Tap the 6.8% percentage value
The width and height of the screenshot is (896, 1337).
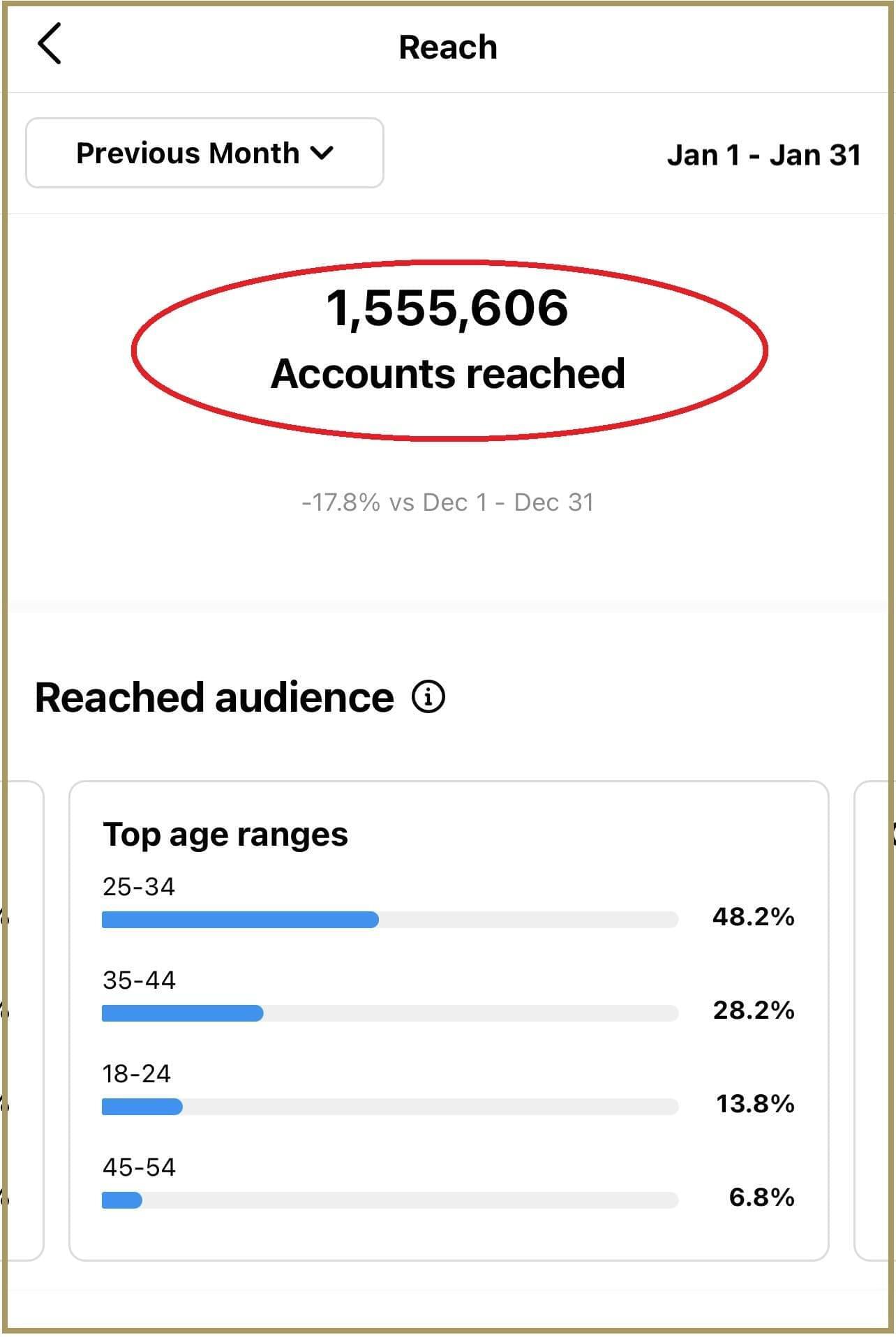coord(761,1197)
